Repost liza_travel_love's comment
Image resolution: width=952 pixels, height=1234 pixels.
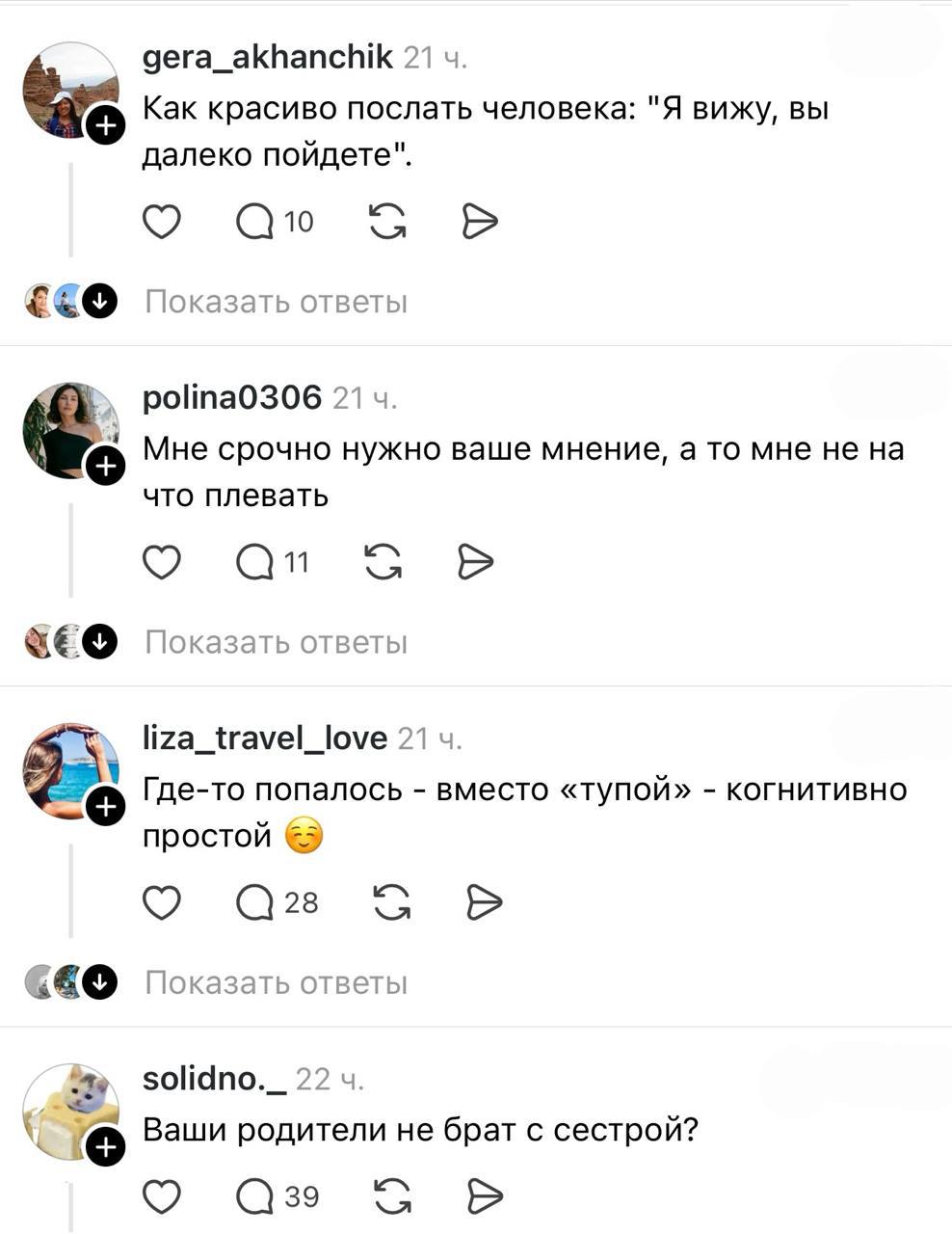pos(391,902)
